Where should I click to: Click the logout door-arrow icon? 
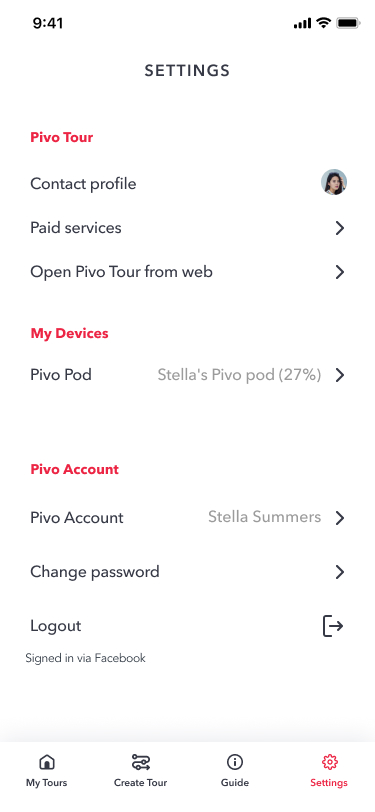tap(333, 626)
